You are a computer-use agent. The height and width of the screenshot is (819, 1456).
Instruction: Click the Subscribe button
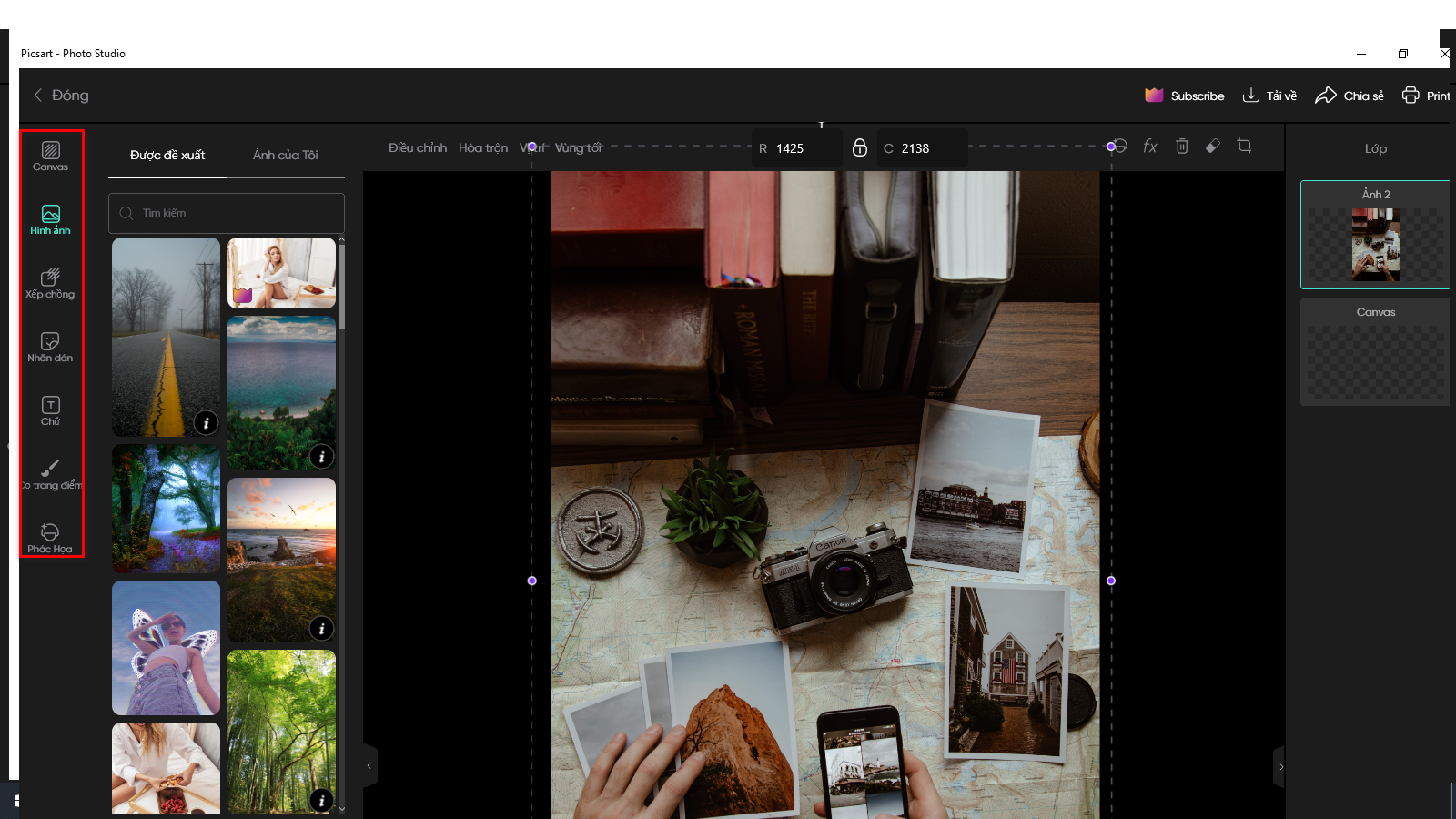[1186, 96]
